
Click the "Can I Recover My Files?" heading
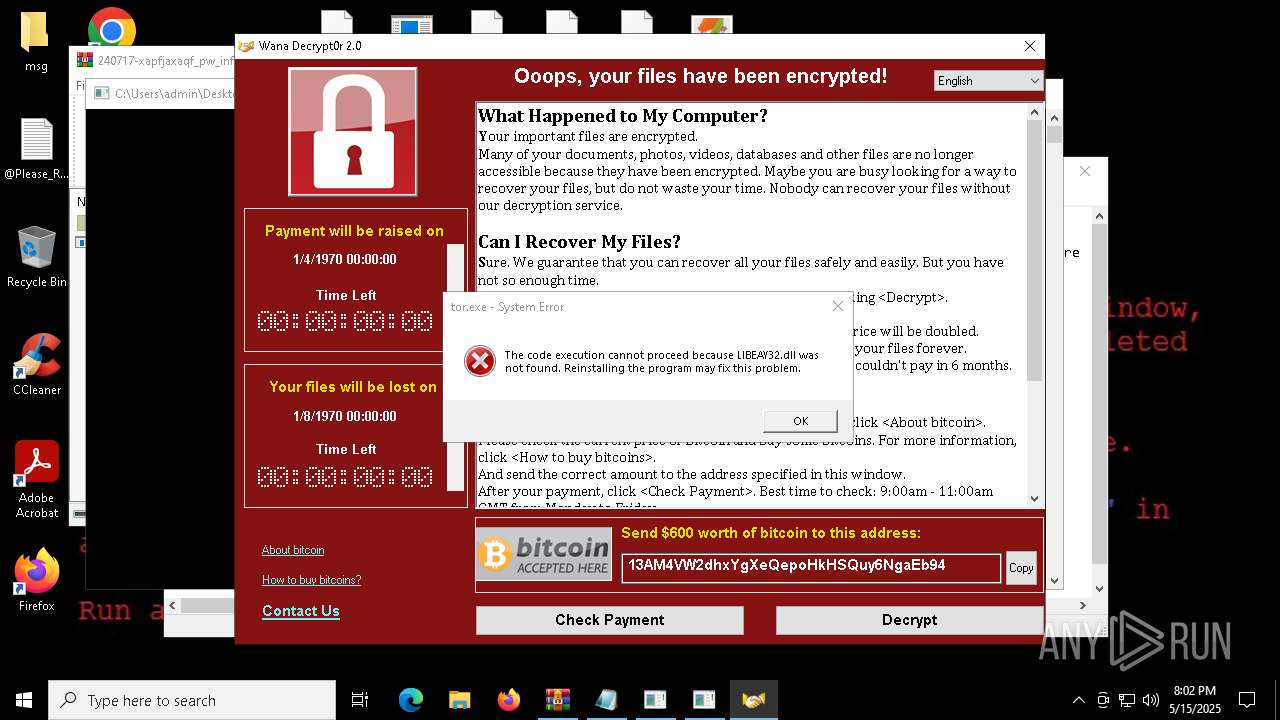coord(579,242)
